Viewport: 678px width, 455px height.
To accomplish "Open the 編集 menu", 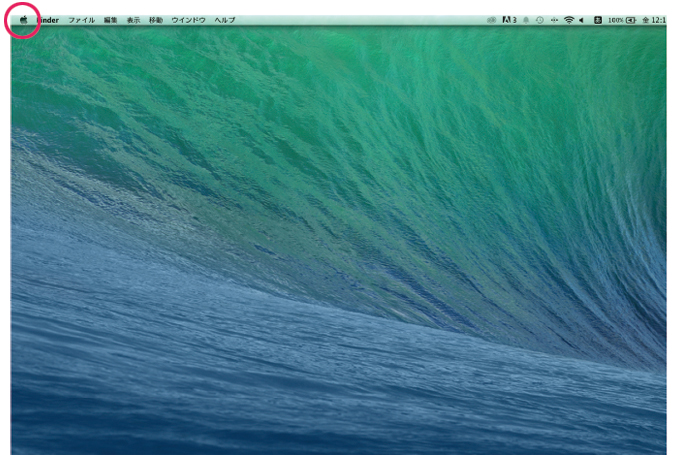I will (111, 20).
